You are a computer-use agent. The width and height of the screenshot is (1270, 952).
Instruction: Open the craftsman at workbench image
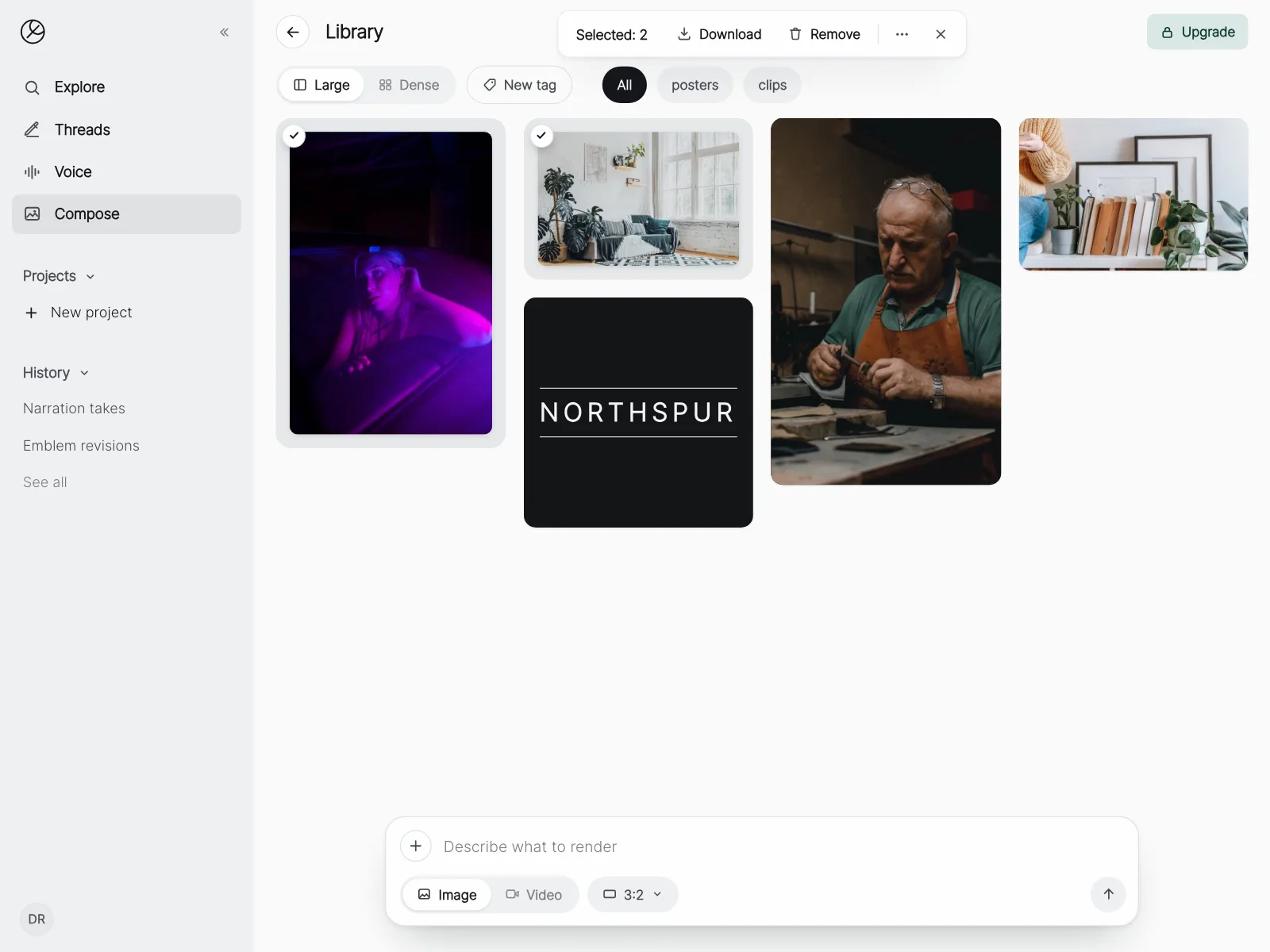[886, 301]
